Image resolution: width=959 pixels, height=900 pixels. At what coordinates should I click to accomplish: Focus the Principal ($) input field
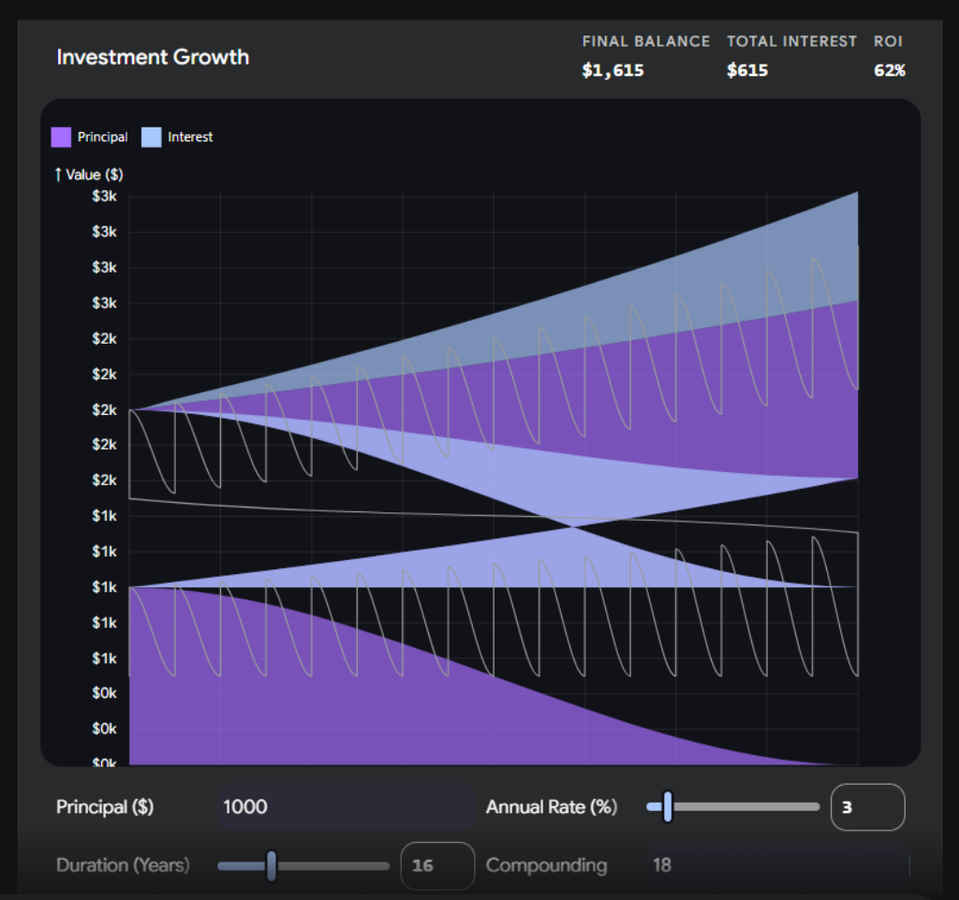point(345,807)
